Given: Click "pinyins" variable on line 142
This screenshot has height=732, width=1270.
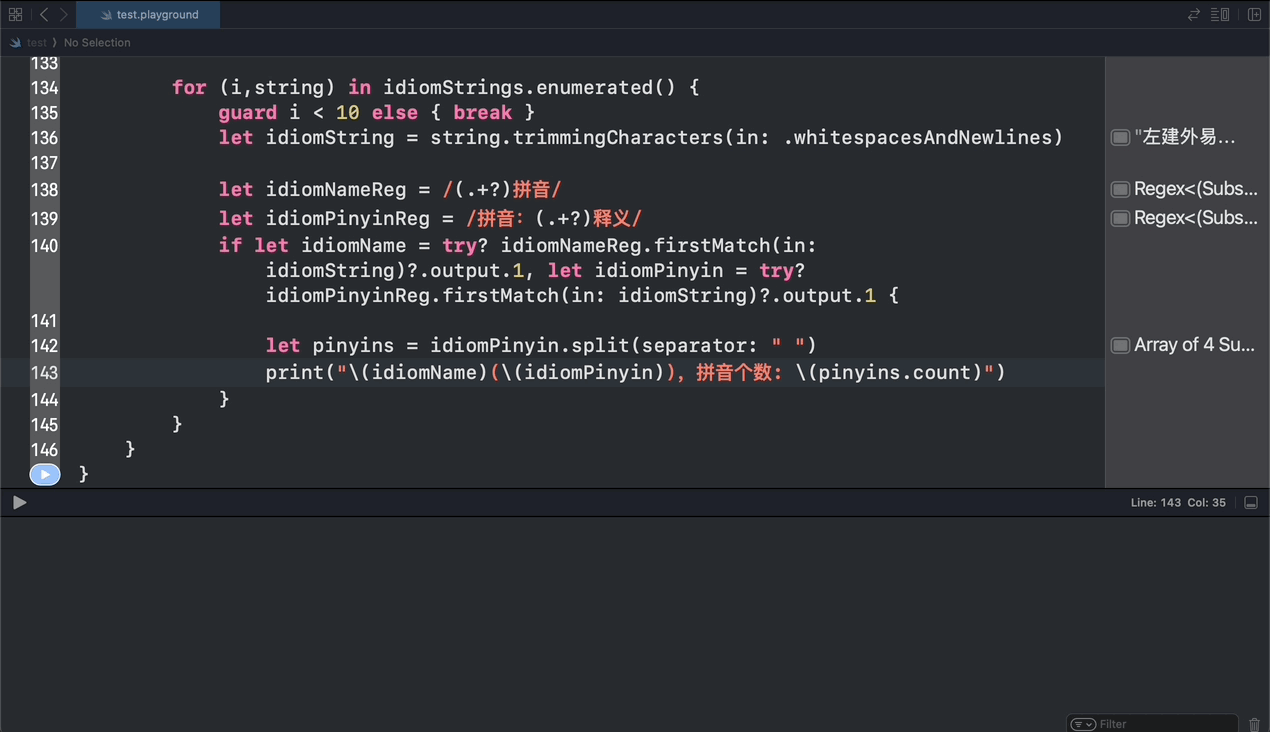Looking at the screenshot, I should tap(354, 345).
